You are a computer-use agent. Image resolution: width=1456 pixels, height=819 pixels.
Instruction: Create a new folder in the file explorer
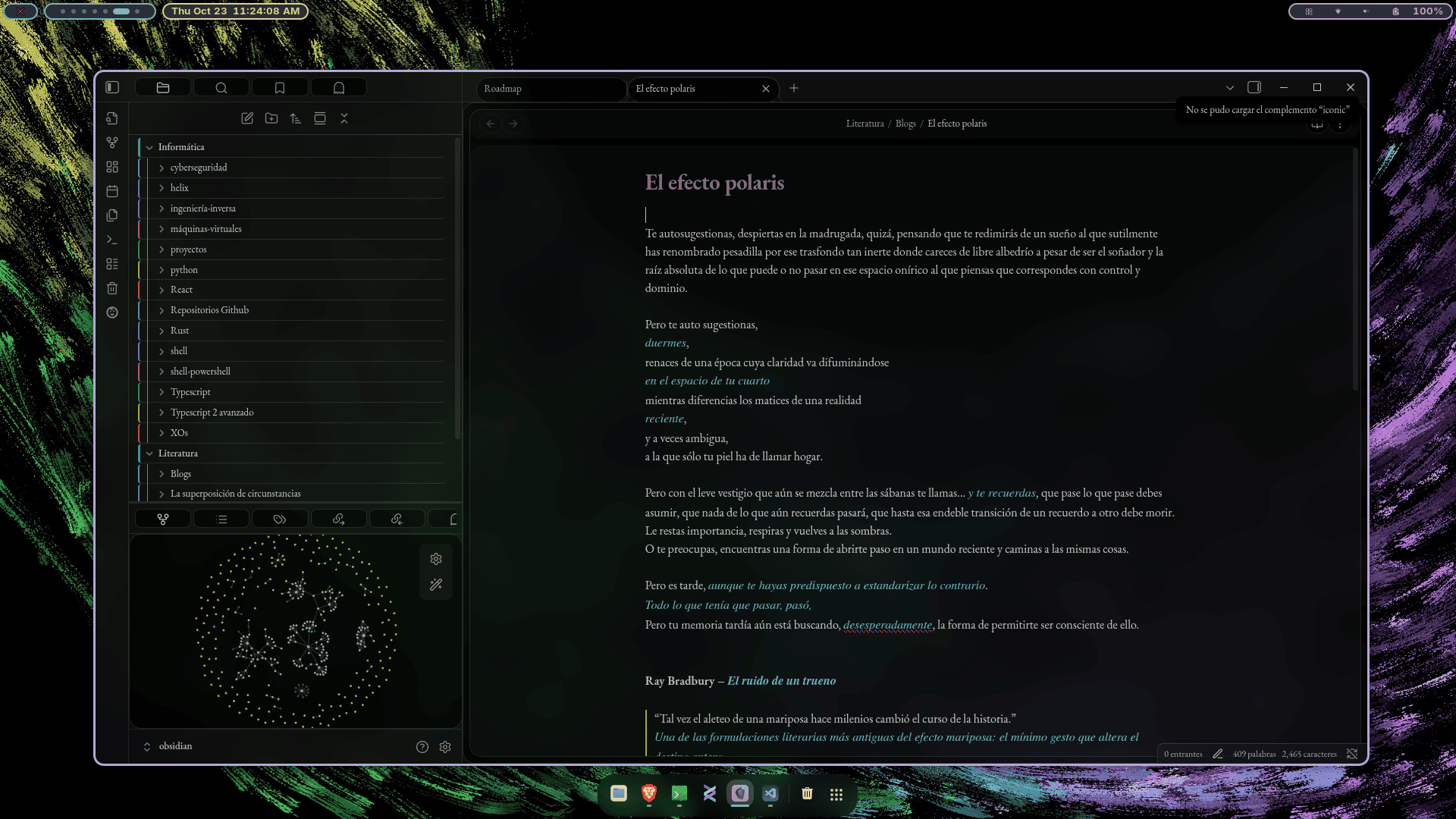click(271, 118)
